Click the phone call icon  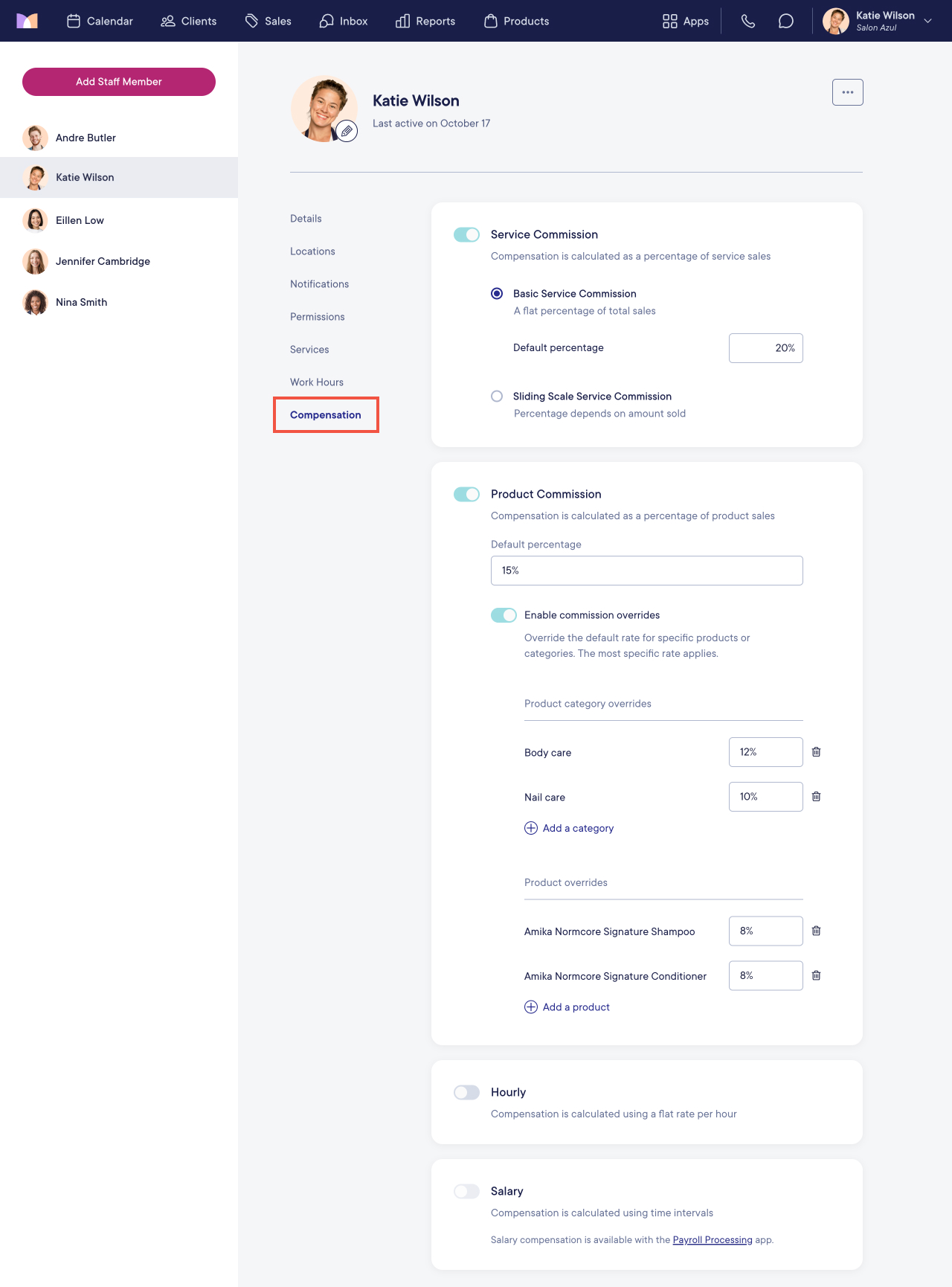(x=748, y=21)
